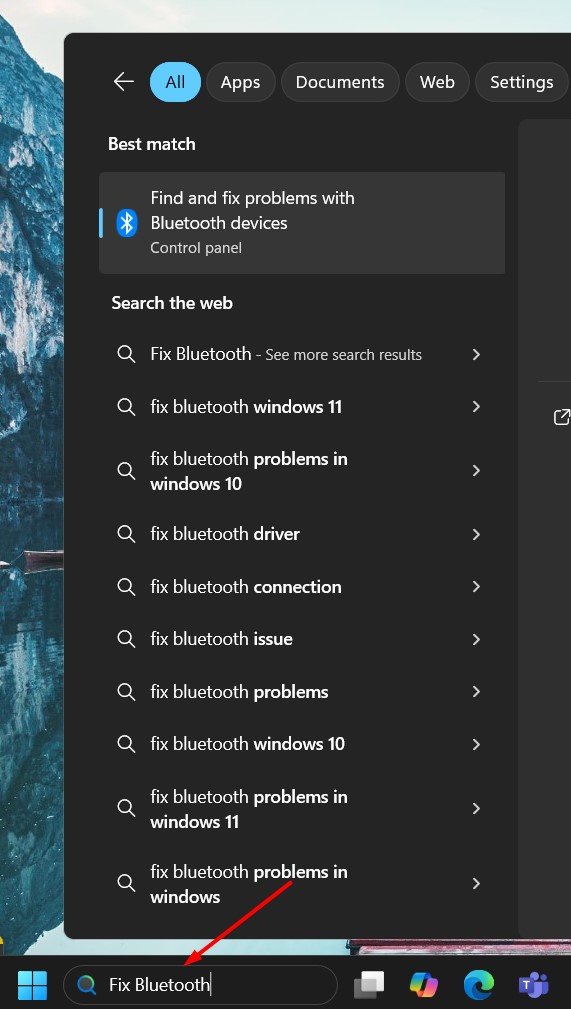Click the taskbar search box with Fix Bluetooth
Viewport: 571px width, 1009px height.
tap(200, 985)
